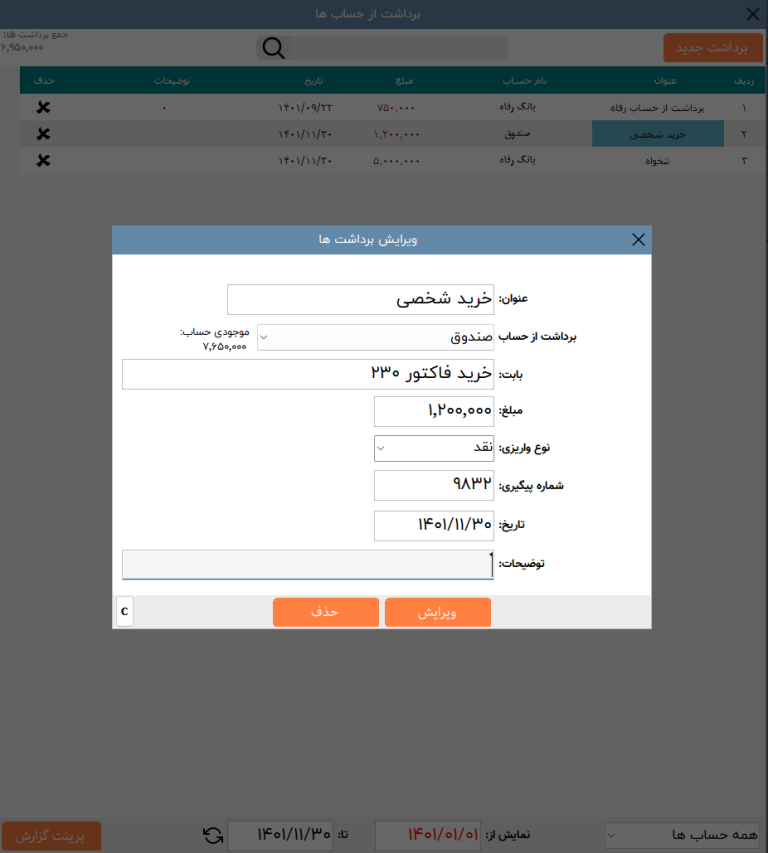Open the برداشت از حساب dropdown showing صندوق
Viewport: 768px width, 853px height.
(375, 337)
